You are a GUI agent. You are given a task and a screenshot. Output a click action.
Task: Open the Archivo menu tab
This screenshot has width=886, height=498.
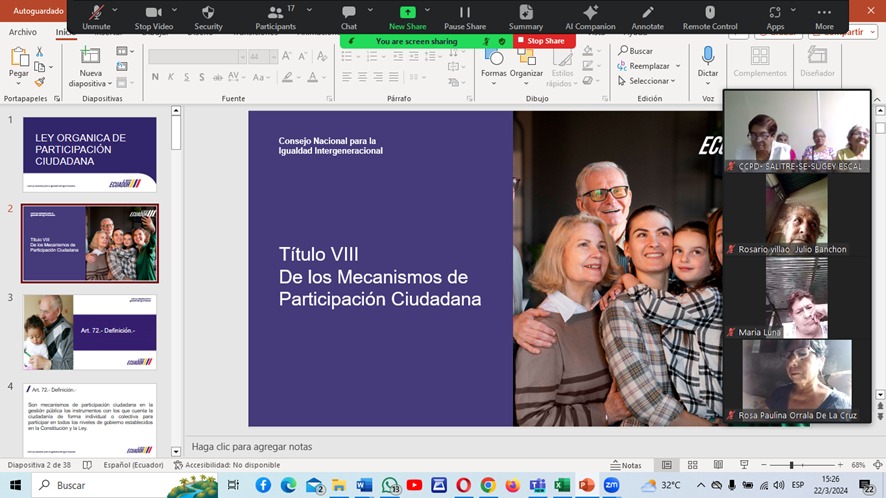pyautogui.click(x=23, y=32)
